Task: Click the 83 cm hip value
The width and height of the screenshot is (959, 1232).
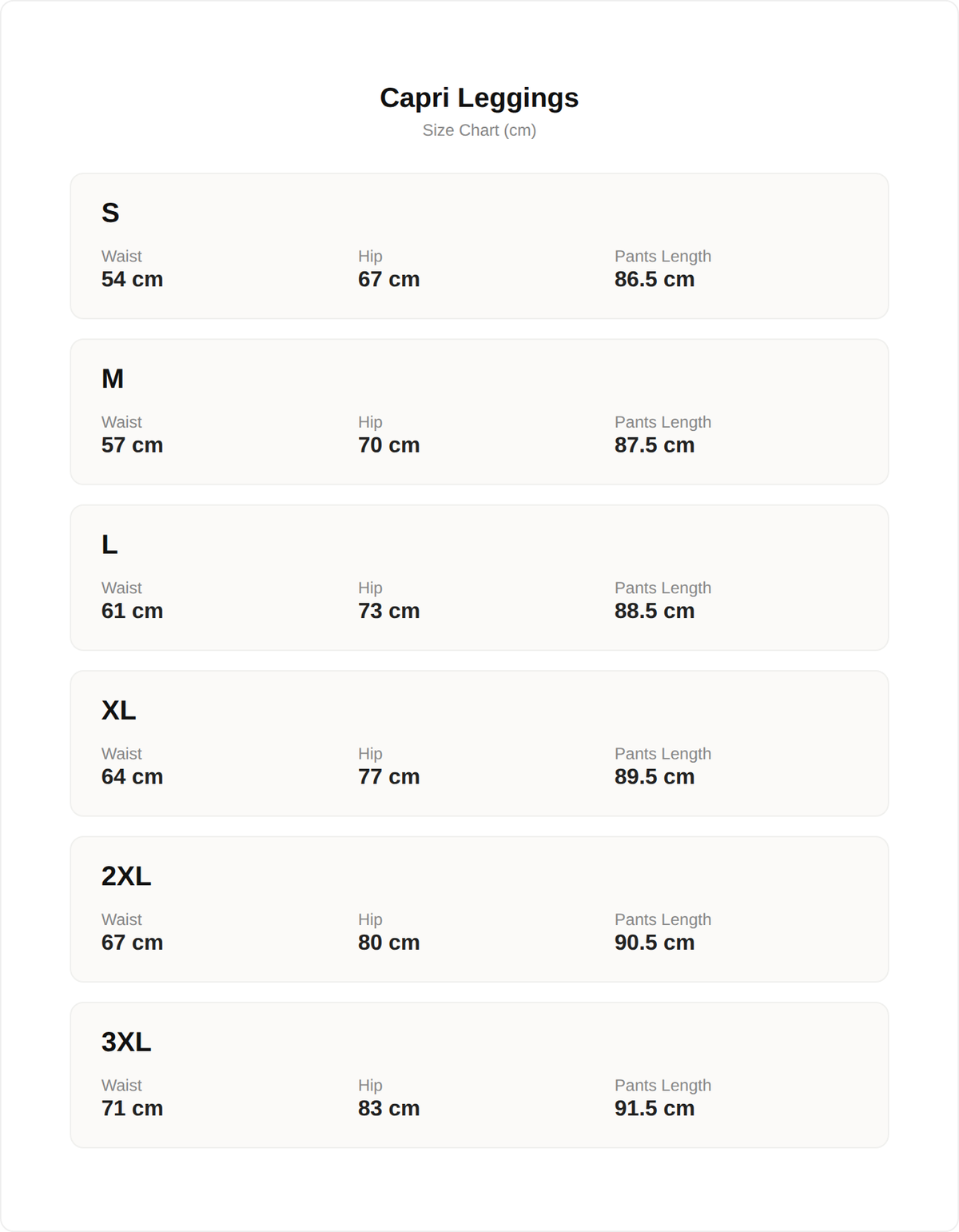Action: point(388,1108)
